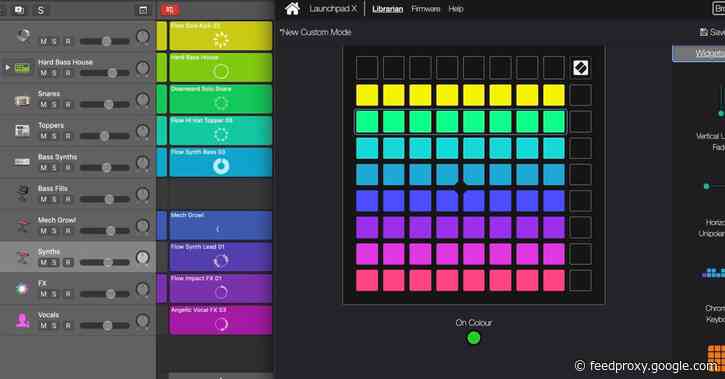Screen dimensions: 725x379
Task: Click the square window icon above track knobs
Action: point(143,10)
